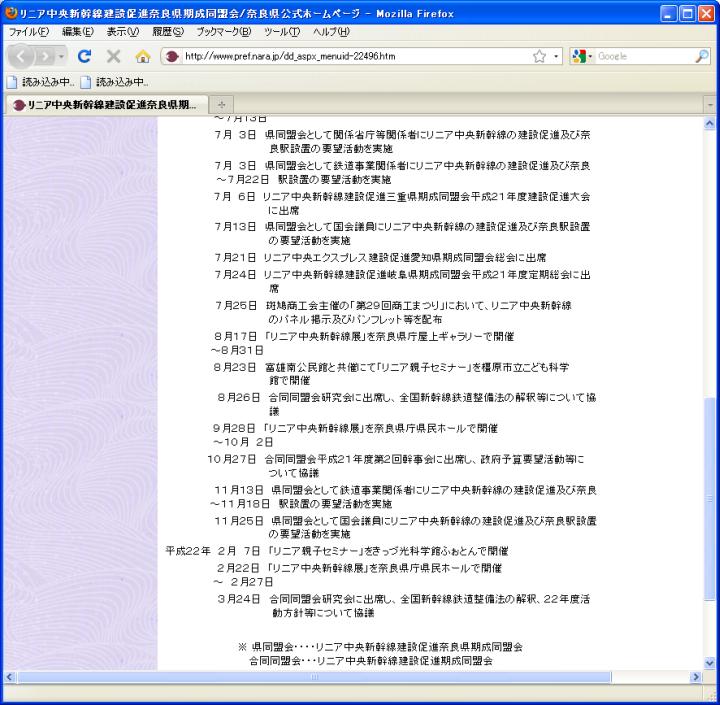720x705 pixels.
Task: Click the site favicon in the address bar
Action: pos(172,56)
